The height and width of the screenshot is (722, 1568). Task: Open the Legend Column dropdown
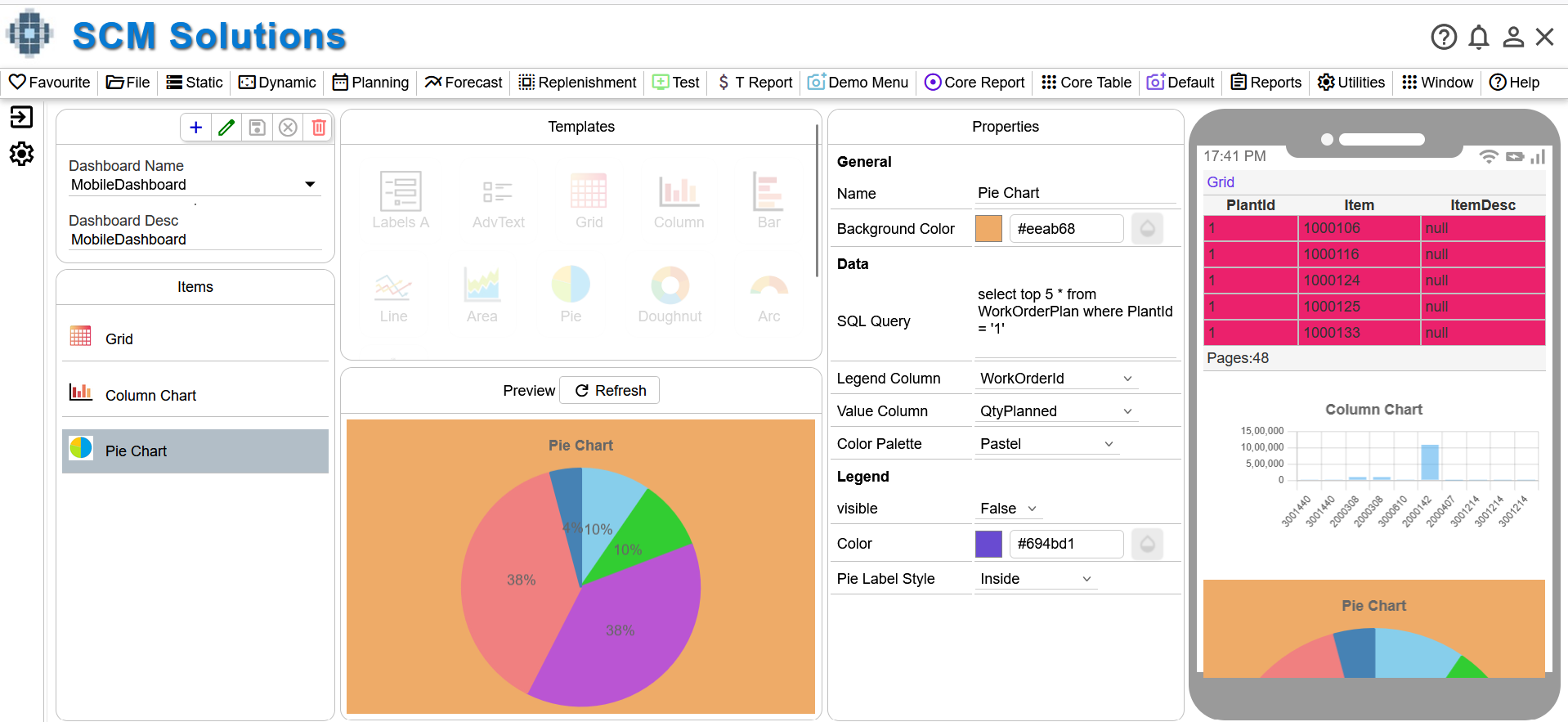(1055, 379)
